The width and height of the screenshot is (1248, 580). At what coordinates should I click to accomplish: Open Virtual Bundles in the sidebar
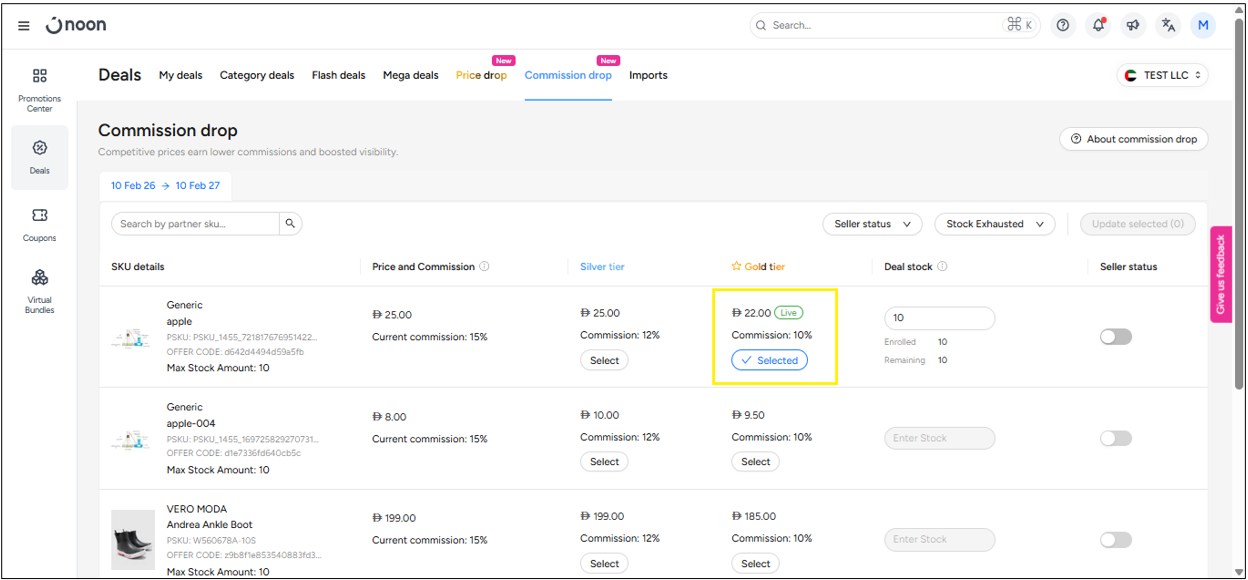[x=39, y=290]
